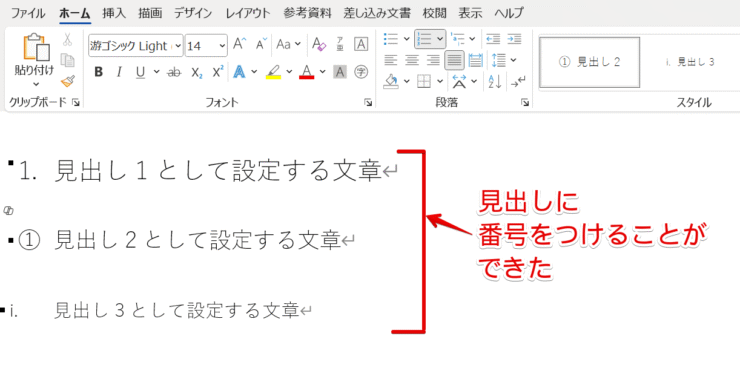Click the bullet list icon
Image resolution: width=740 pixels, height=382 pixels.
click(x=391, y=39)
